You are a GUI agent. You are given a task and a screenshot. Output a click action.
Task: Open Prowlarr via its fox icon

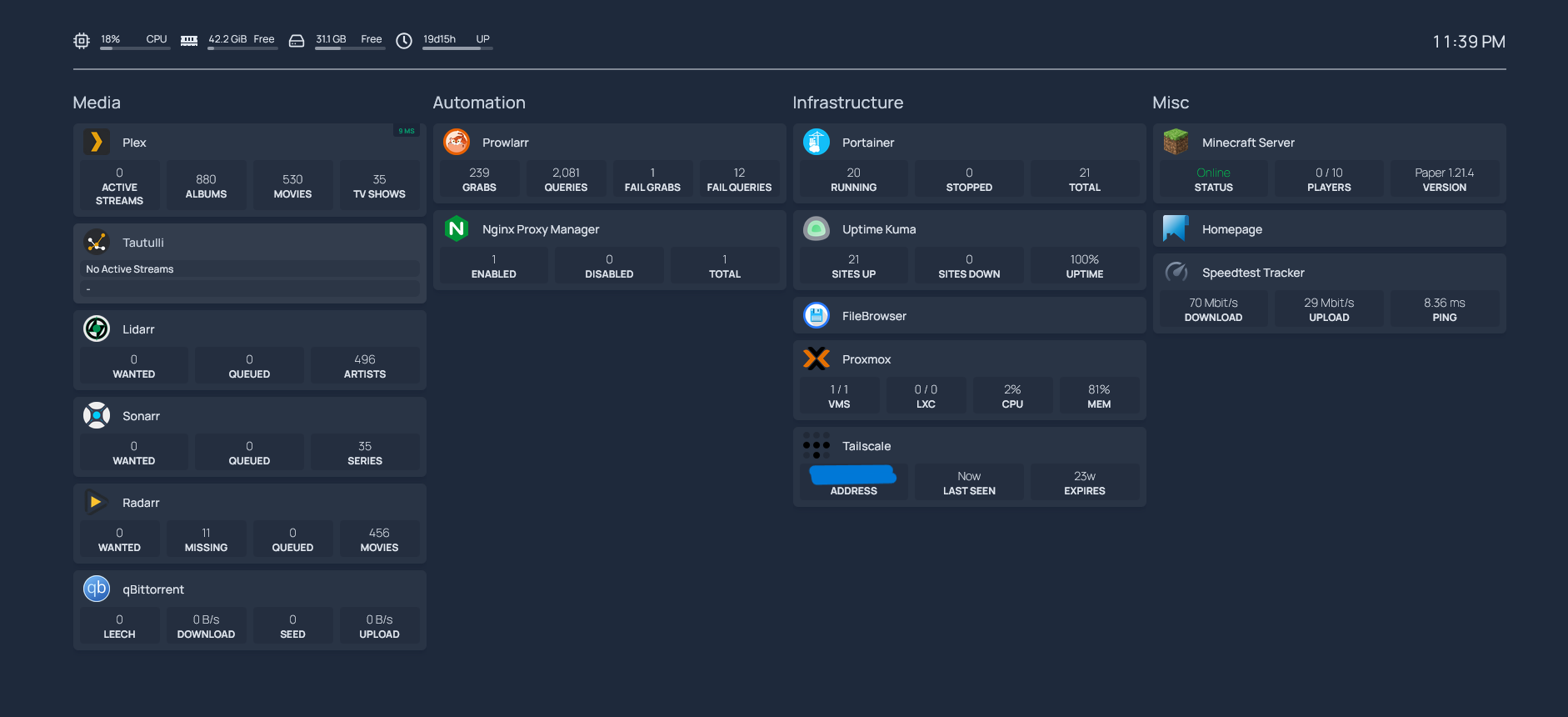[x=457, y=143]
